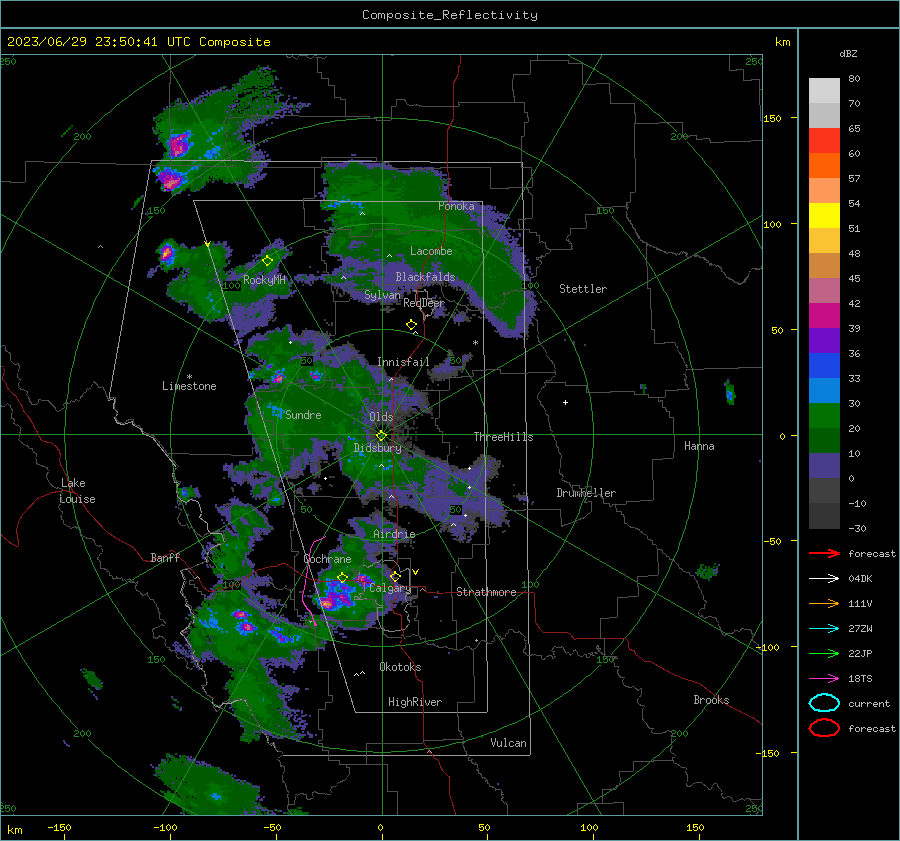
Task: Click the green 22JP arrow in legend
Action: [x=824, y=653]
